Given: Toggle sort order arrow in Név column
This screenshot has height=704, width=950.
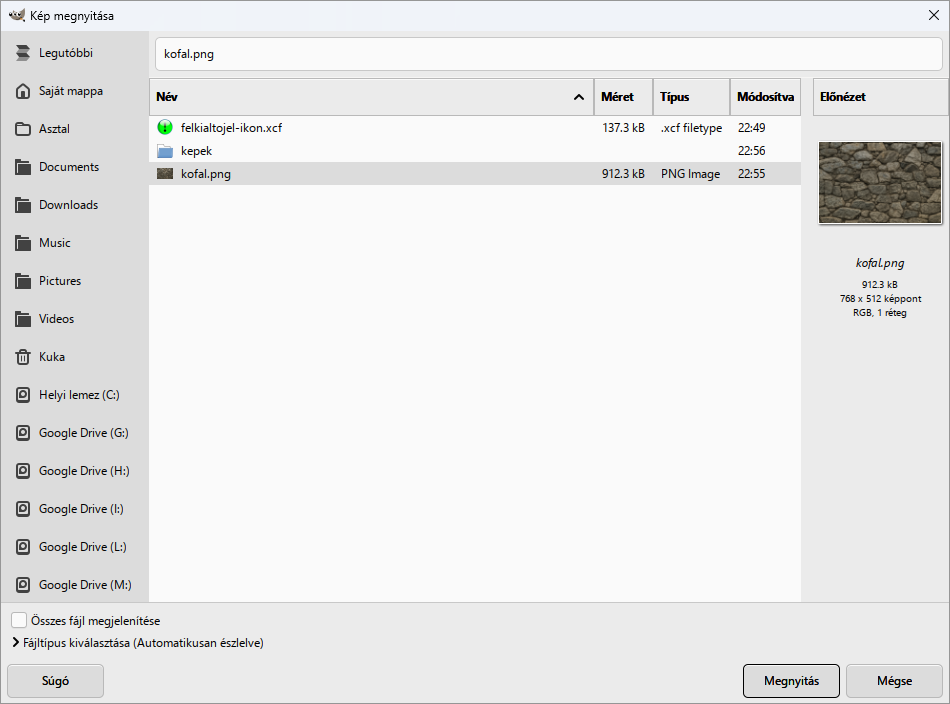Looking at the screenshot, I should 579,97.
